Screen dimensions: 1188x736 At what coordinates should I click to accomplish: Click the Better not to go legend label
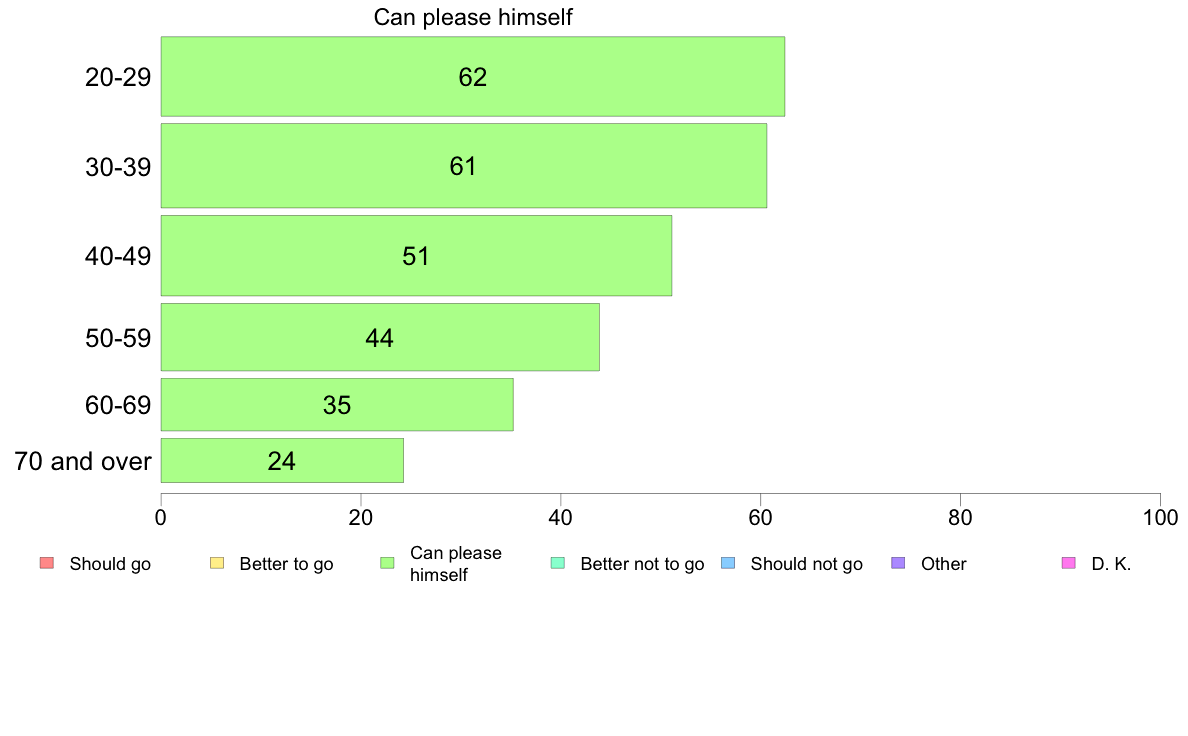tap(642, 564)
